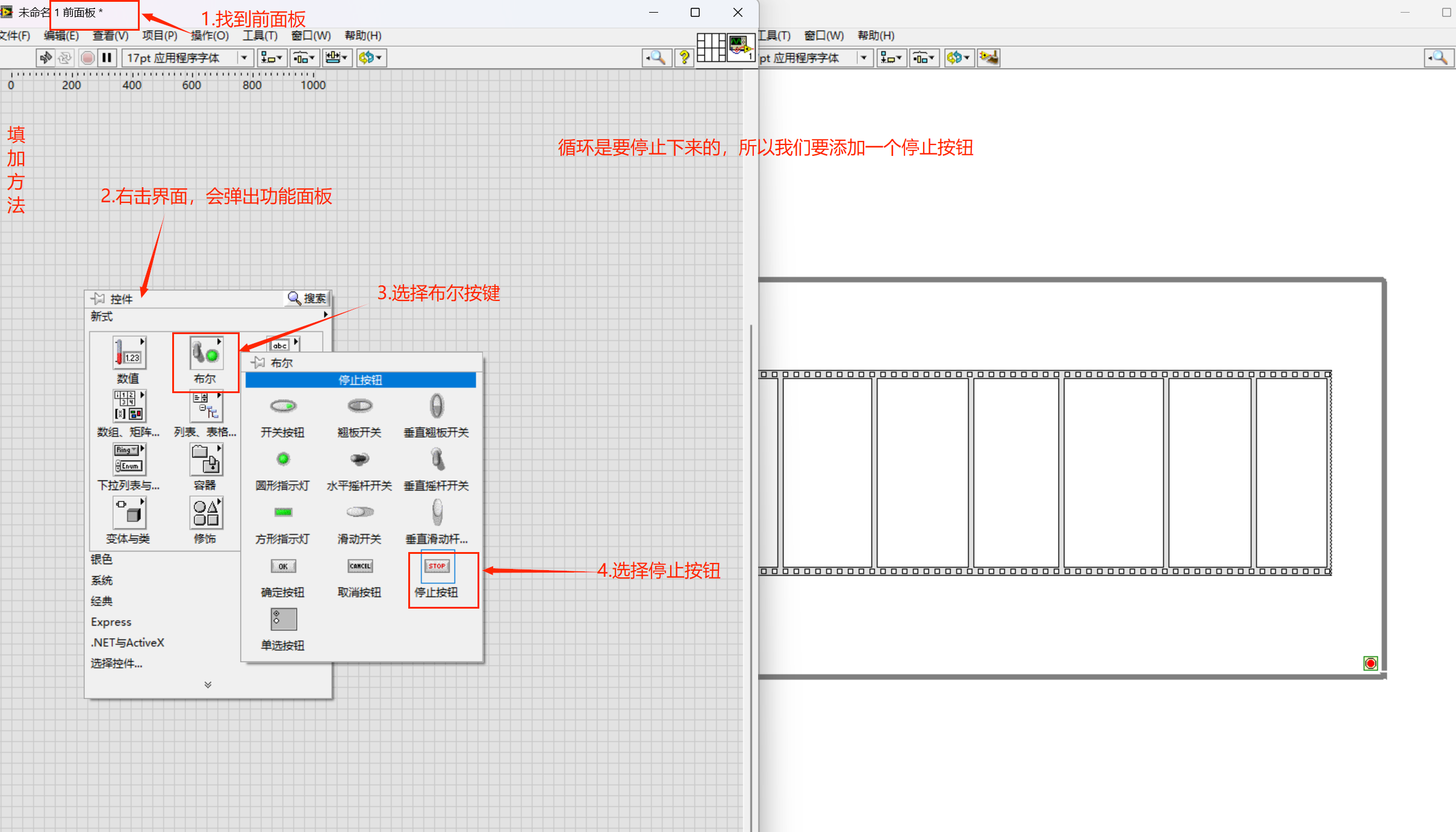
Task: Select the Stop Button (停止按钮) control
Action: tap(437, 567)
